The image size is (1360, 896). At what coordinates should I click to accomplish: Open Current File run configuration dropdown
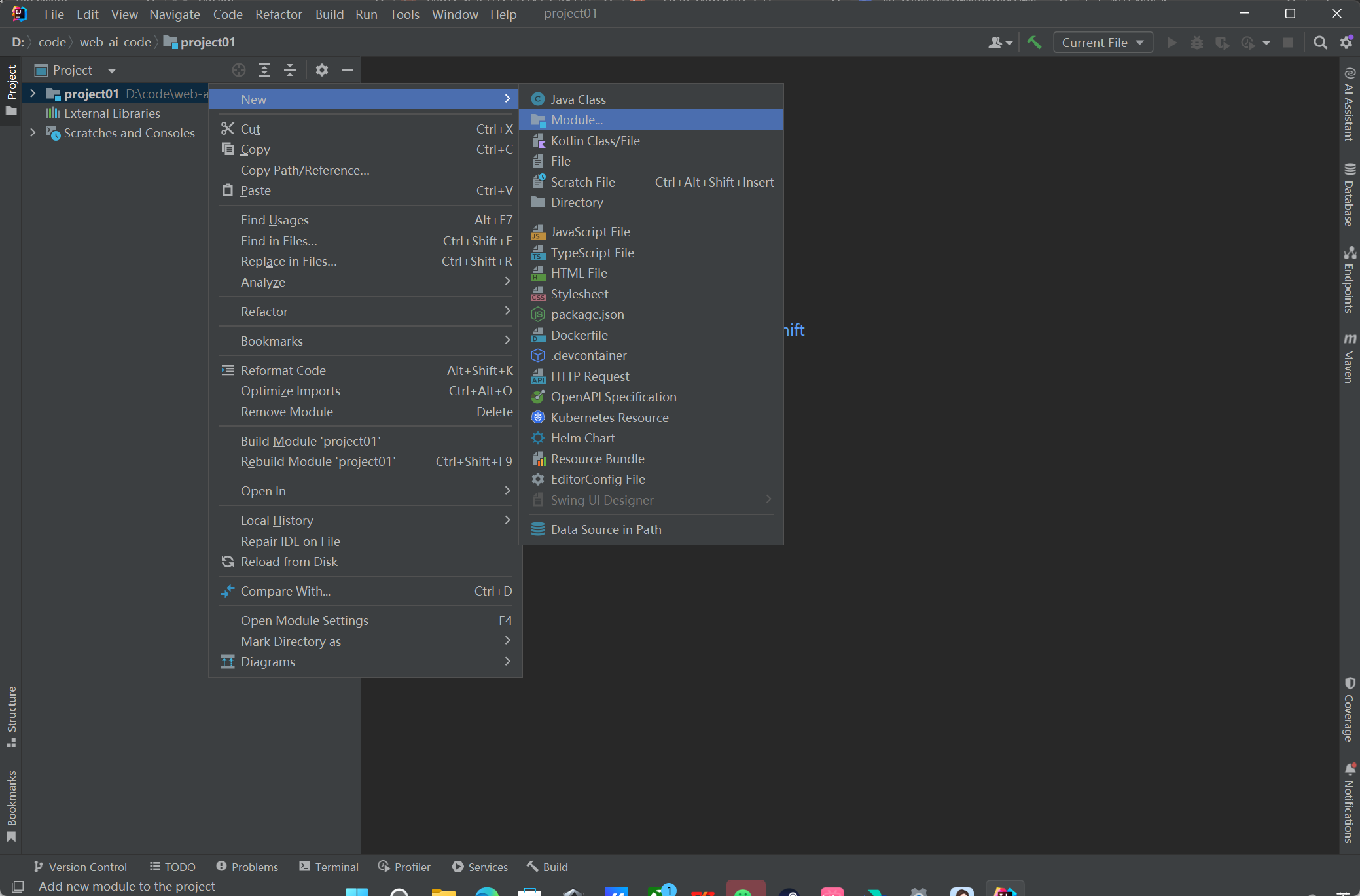(1103, 43)
